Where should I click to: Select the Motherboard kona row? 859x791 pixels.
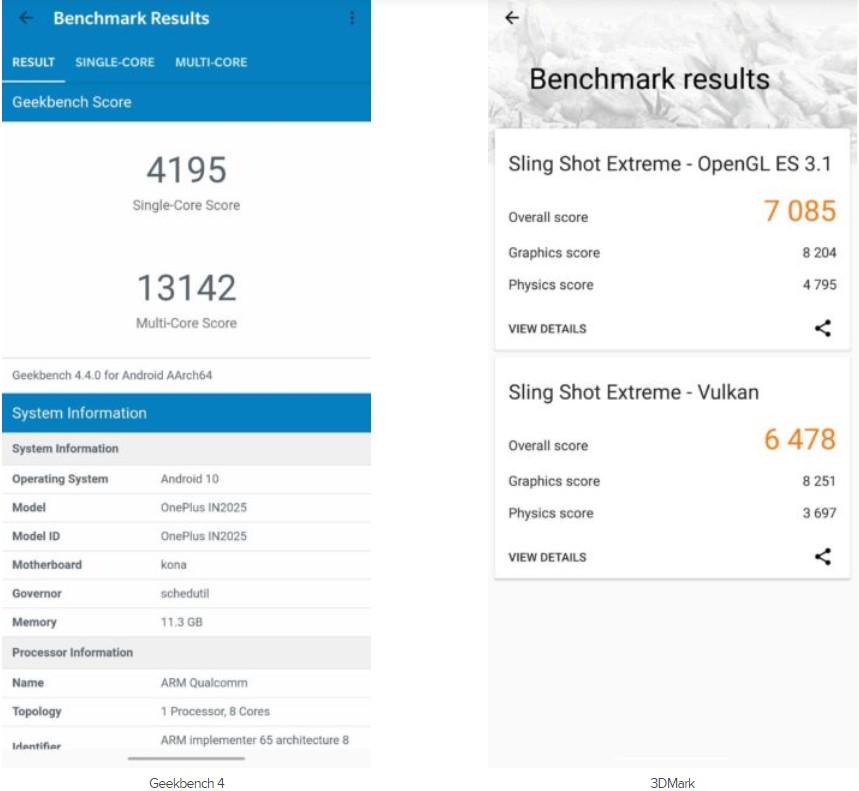tap(186, 565)
